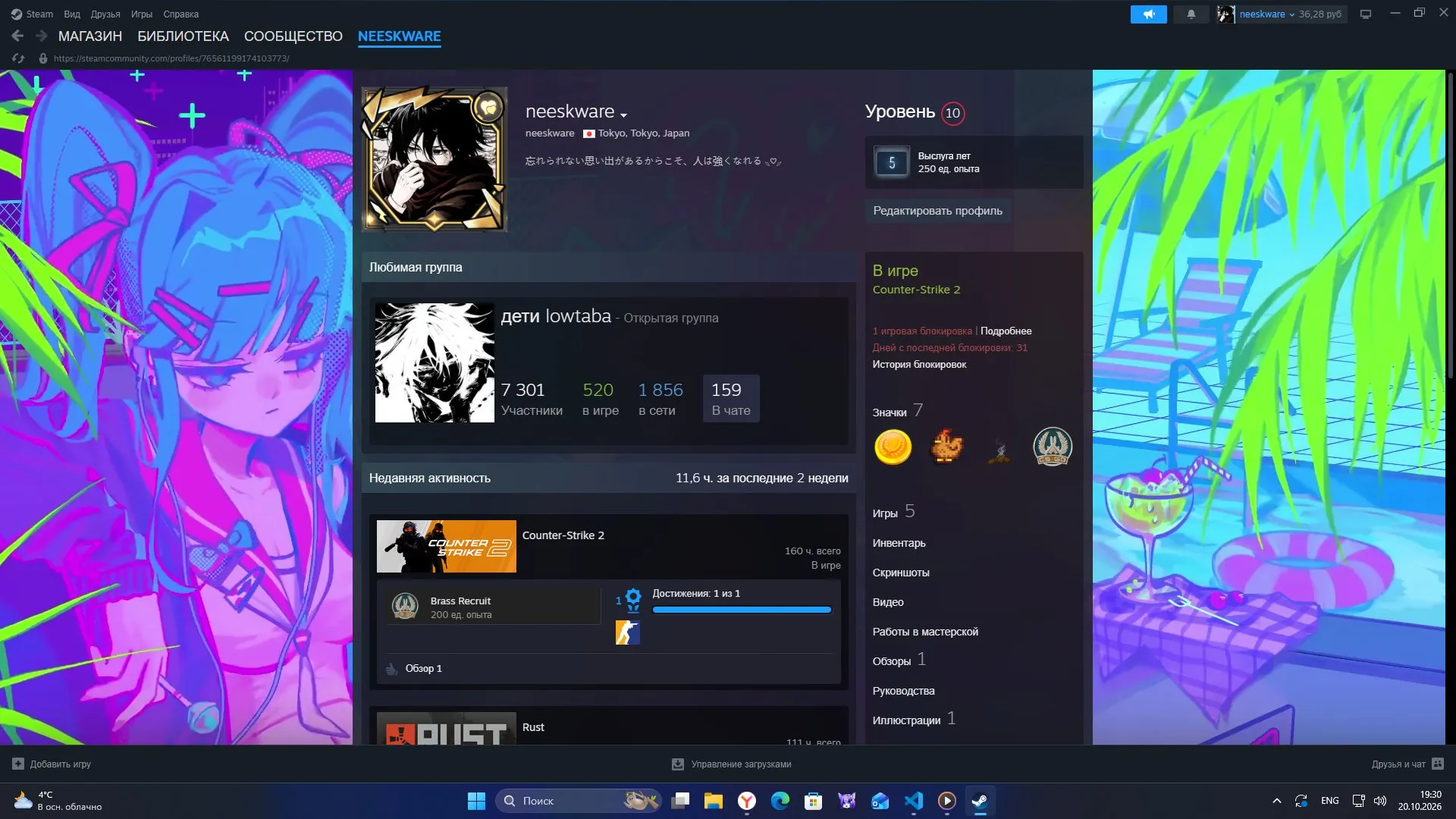1456x819 pixels.
Task: Click the Add game plus icon
Action: [x=18, y=764]
